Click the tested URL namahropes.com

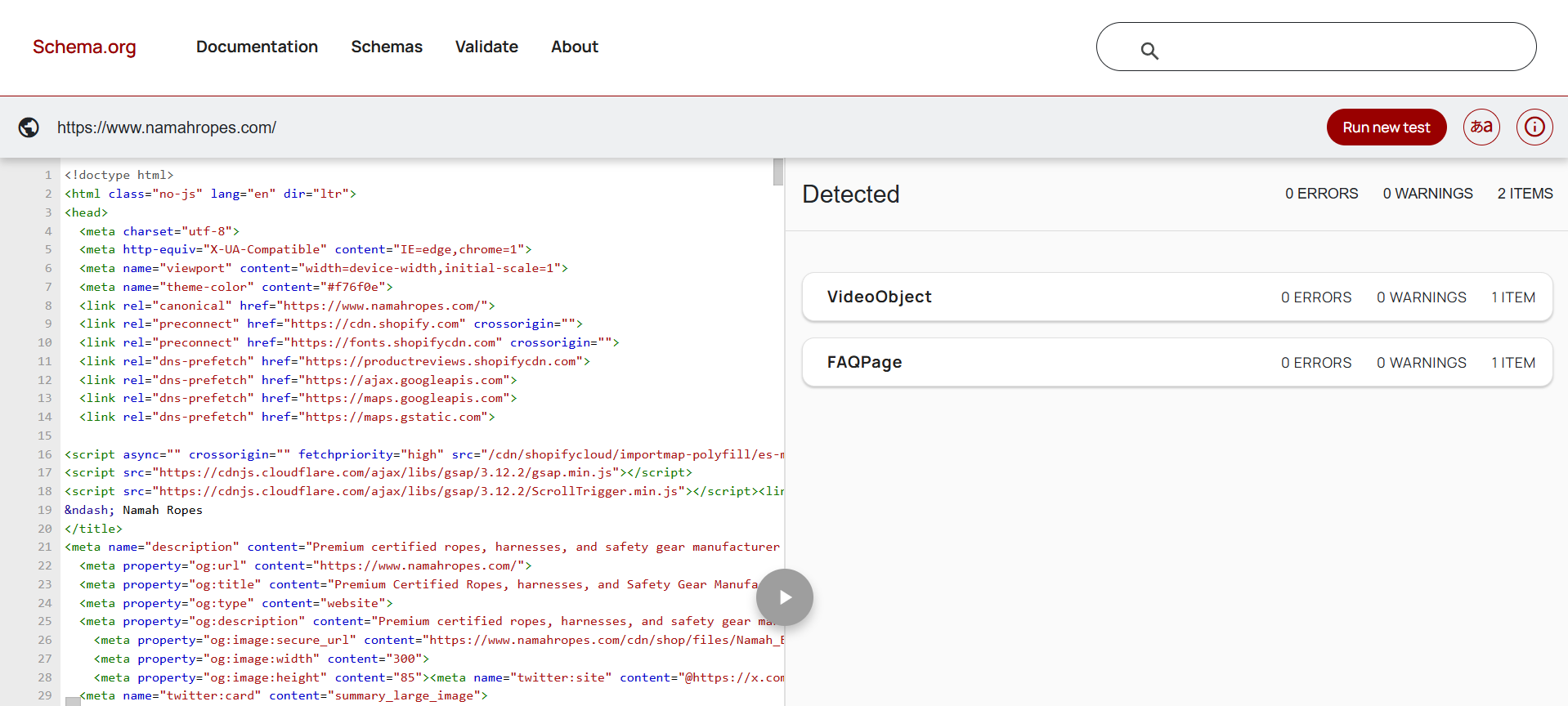(x=167, y=127)
